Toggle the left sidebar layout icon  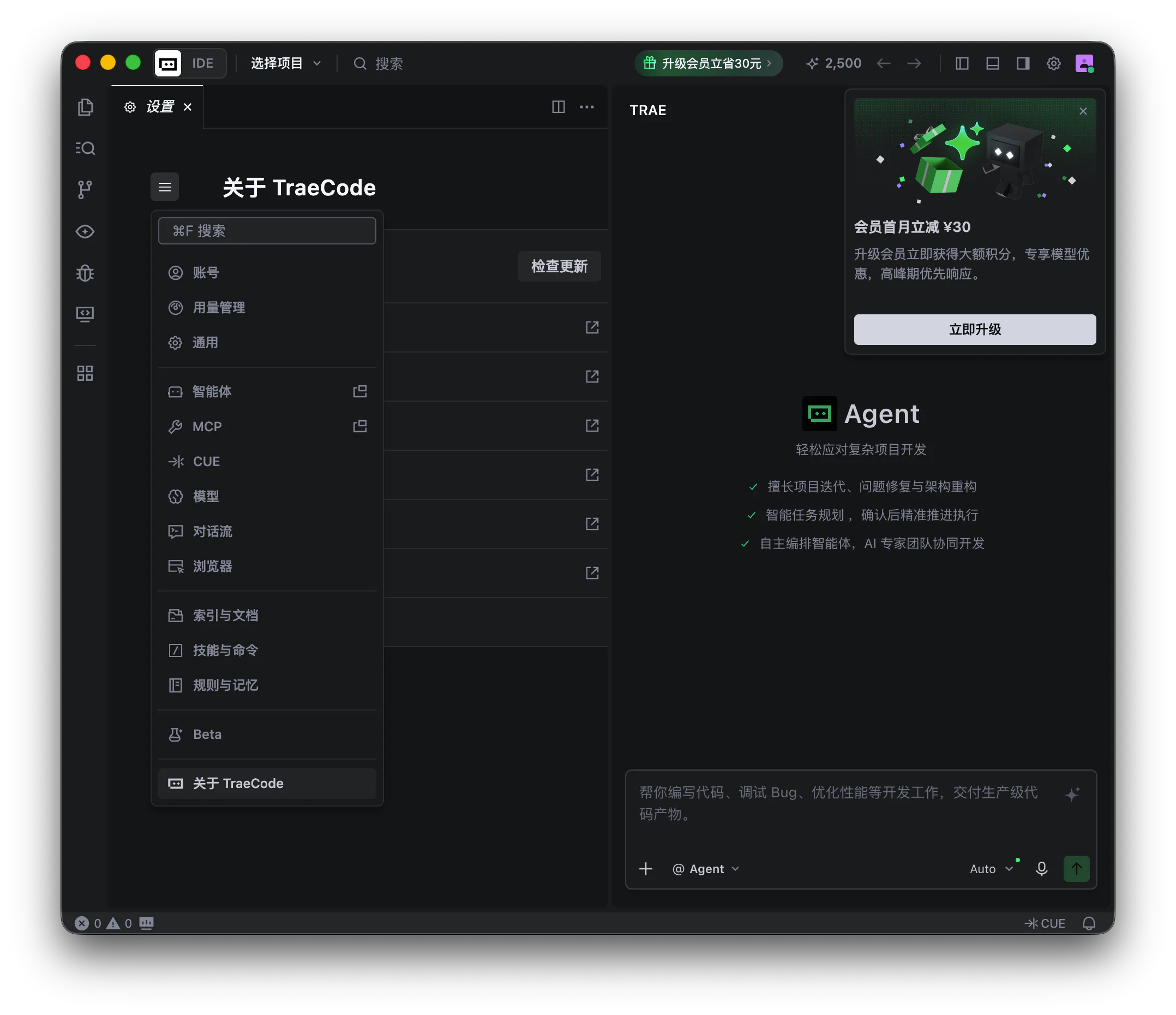[962, 63]
